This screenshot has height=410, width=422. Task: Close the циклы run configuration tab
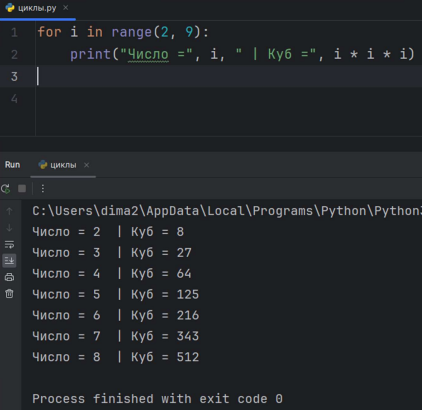pyautogui.click(x=86, y=165)
